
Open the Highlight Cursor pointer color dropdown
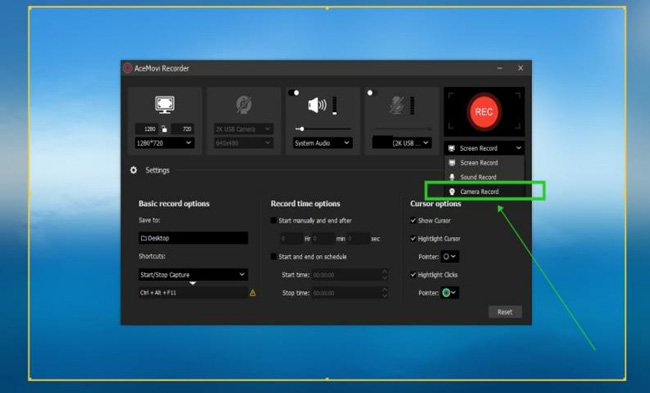point(449,257)
